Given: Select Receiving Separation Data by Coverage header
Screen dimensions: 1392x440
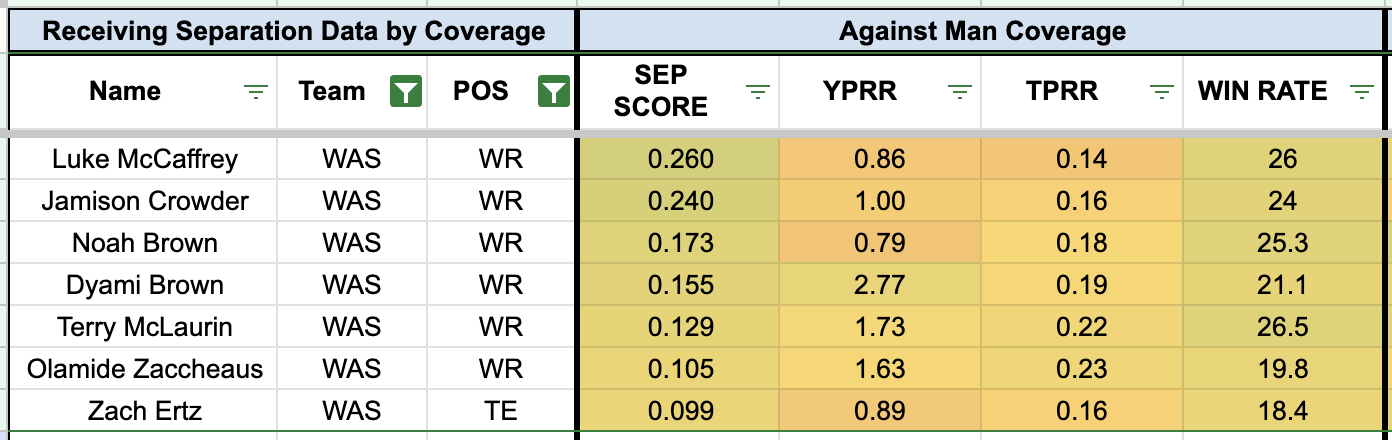Looking at the screenshot, I should (293, 31).
